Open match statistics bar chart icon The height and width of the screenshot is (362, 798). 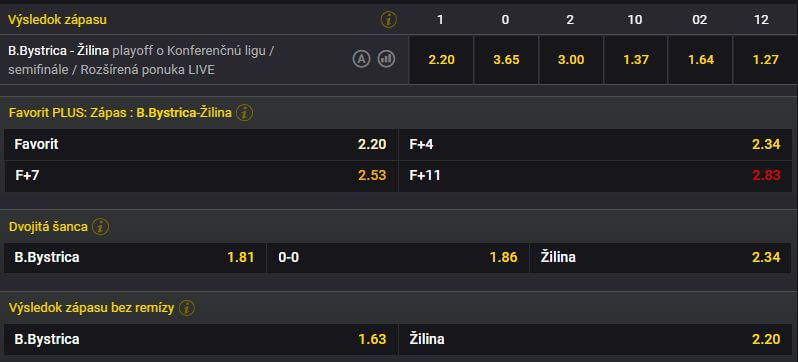386,60
